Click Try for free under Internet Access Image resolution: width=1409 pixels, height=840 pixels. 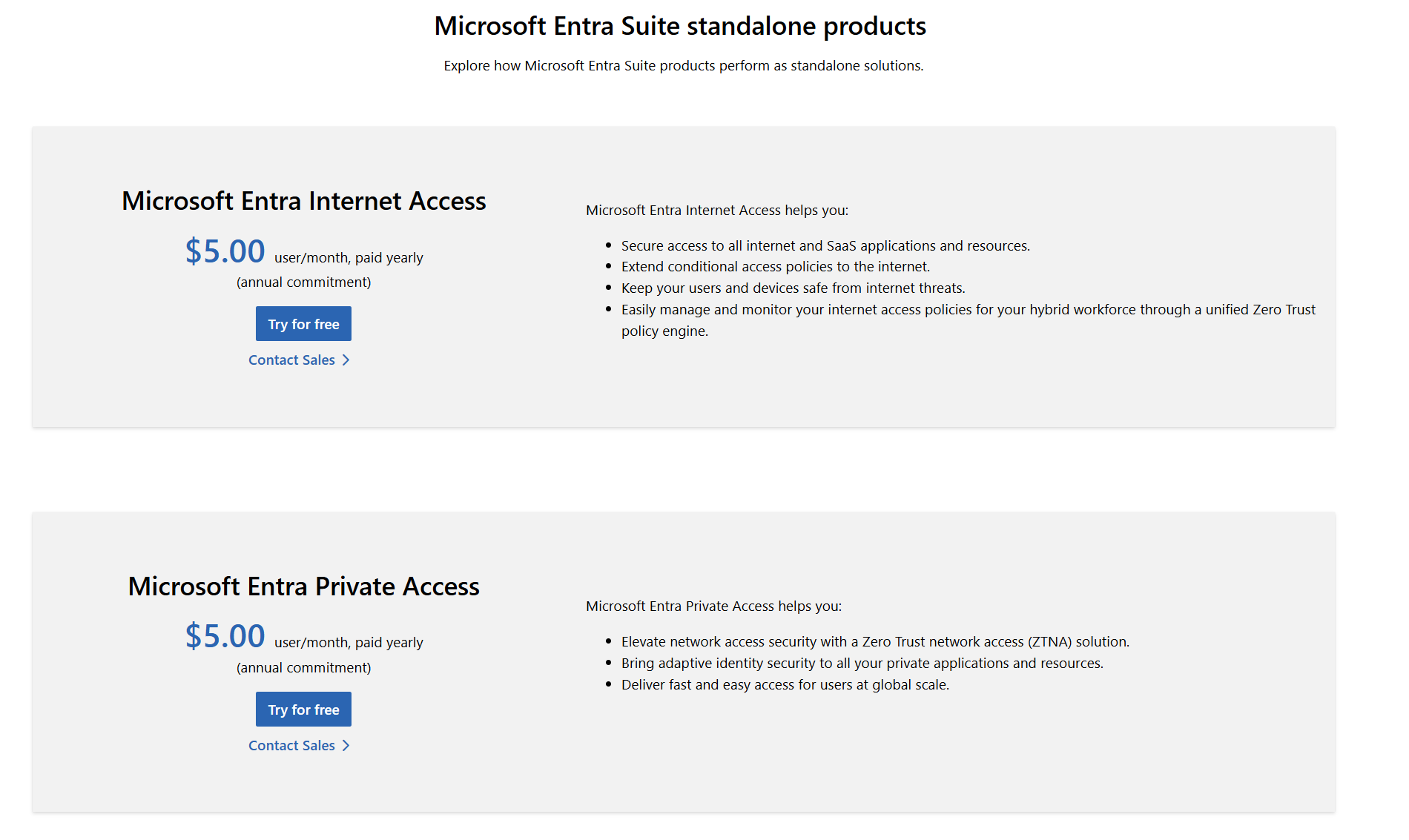303,324
